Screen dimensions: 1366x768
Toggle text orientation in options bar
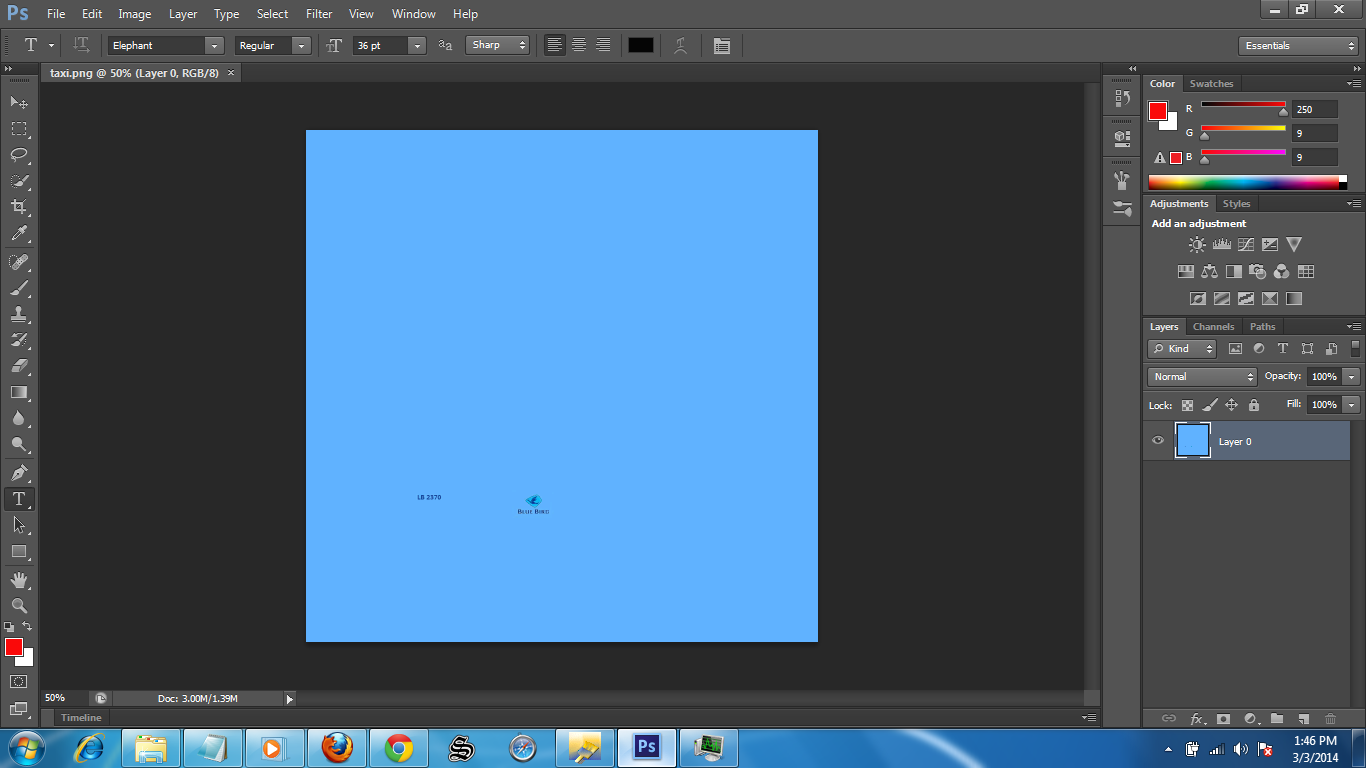point(81,45)
